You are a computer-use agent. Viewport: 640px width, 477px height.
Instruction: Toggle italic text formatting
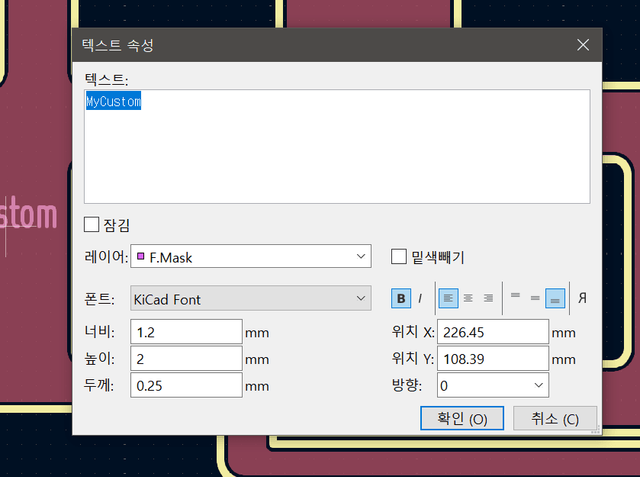[x=420, y=298]
